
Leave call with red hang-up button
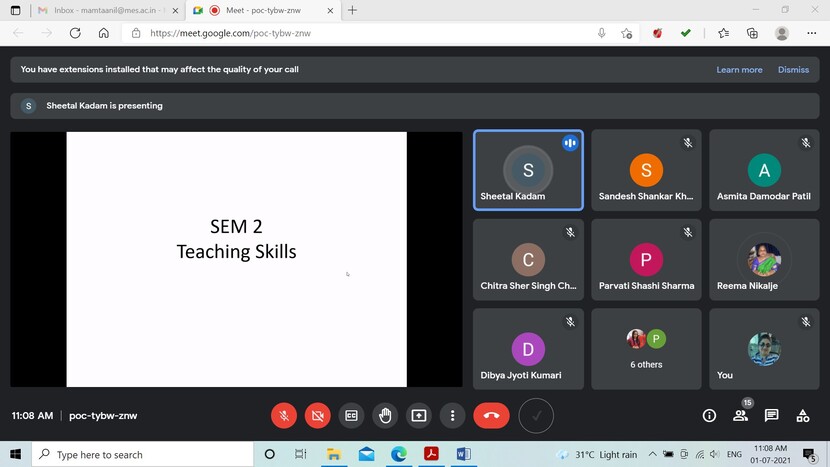[491, 415]
